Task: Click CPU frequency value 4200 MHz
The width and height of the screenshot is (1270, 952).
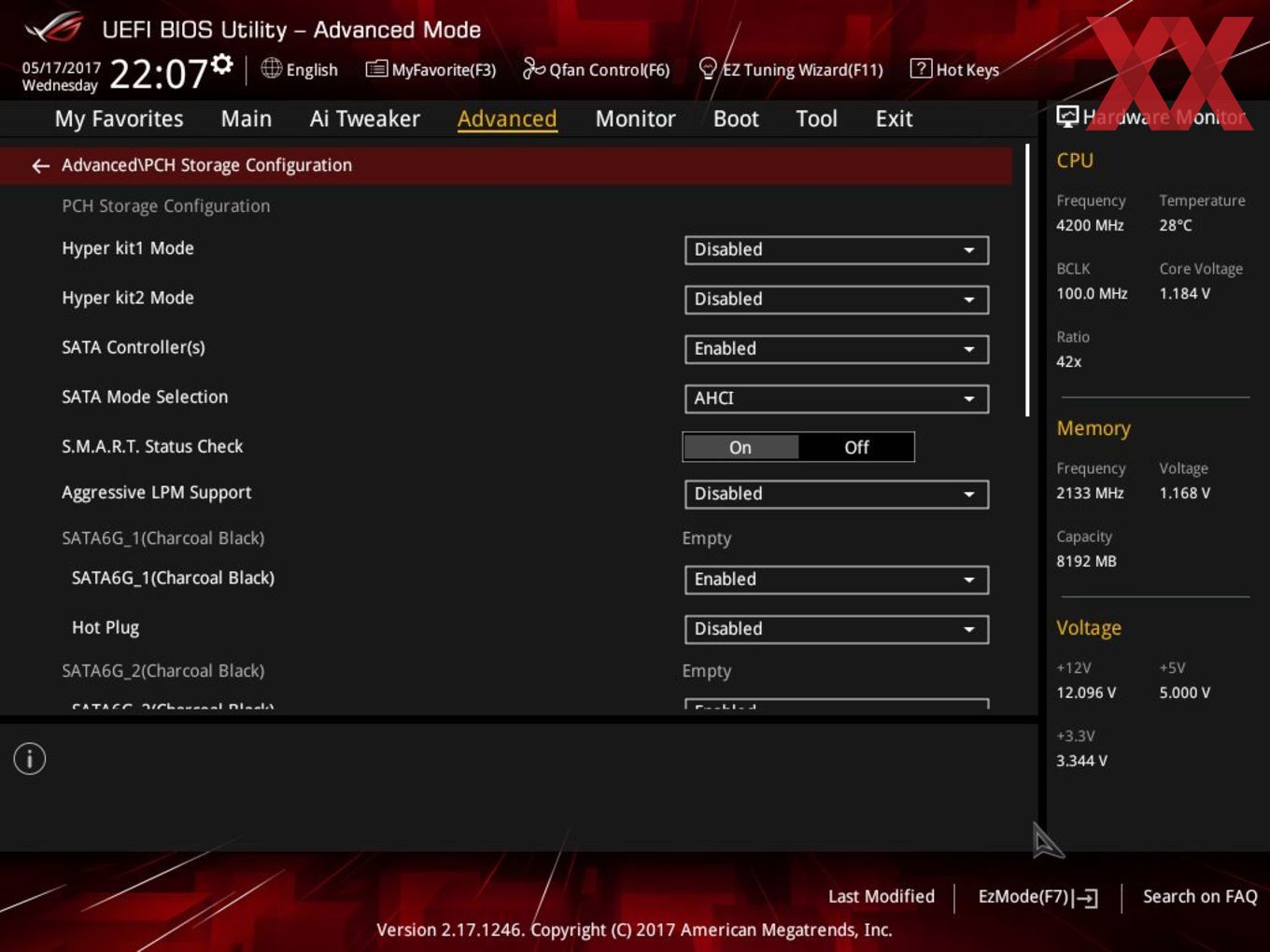Action: pyautogui.click(x=1090, y=225)
